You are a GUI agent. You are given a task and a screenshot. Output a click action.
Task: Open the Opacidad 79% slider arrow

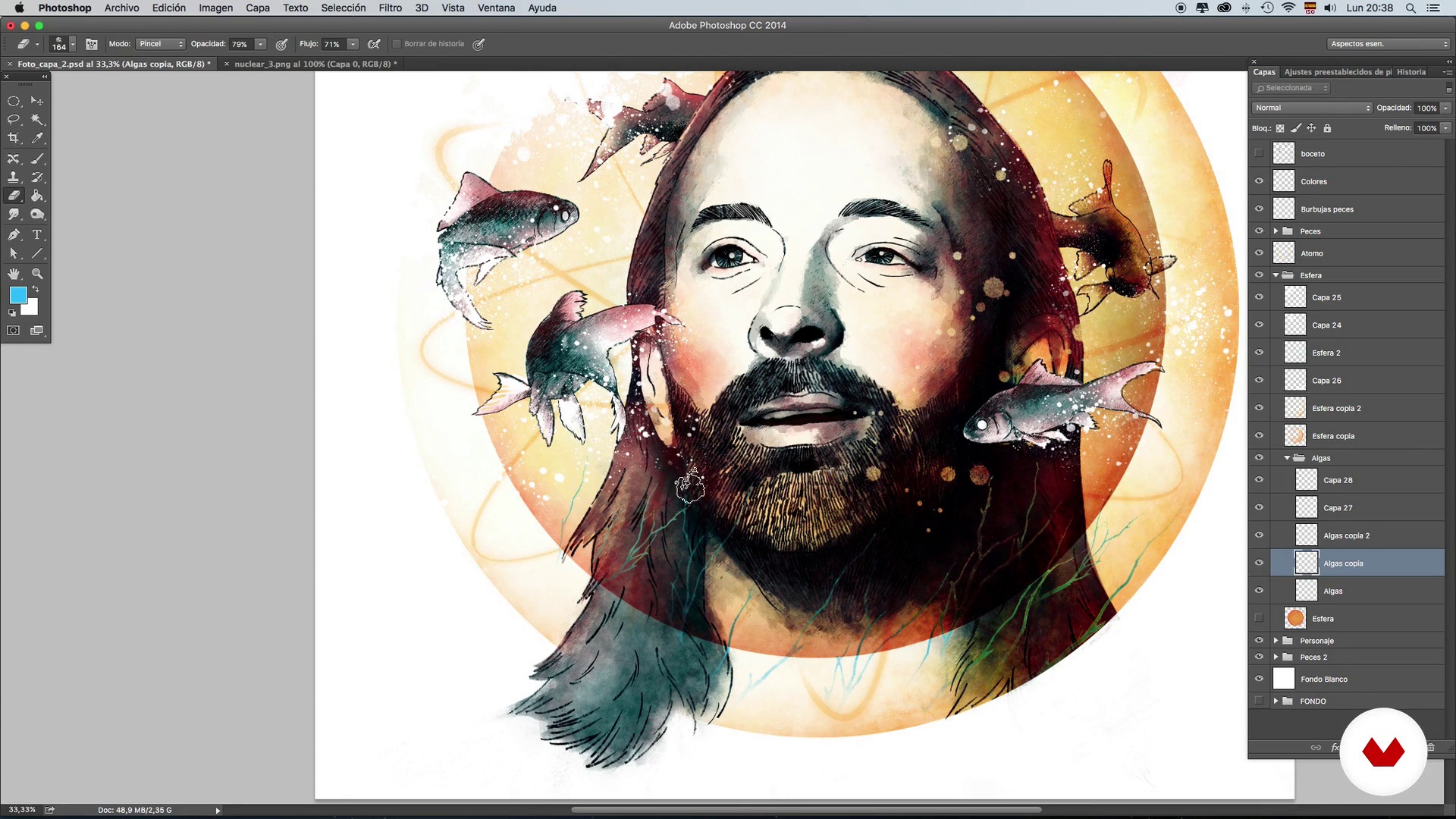[260, 44]
